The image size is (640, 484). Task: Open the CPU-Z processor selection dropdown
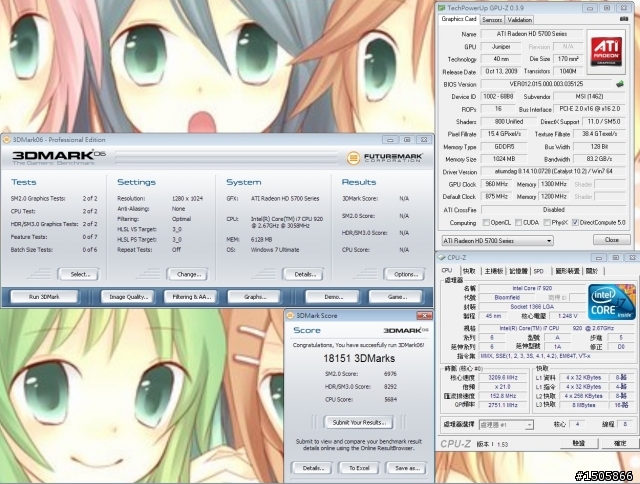pyautogui.click(x=506, y=425)
